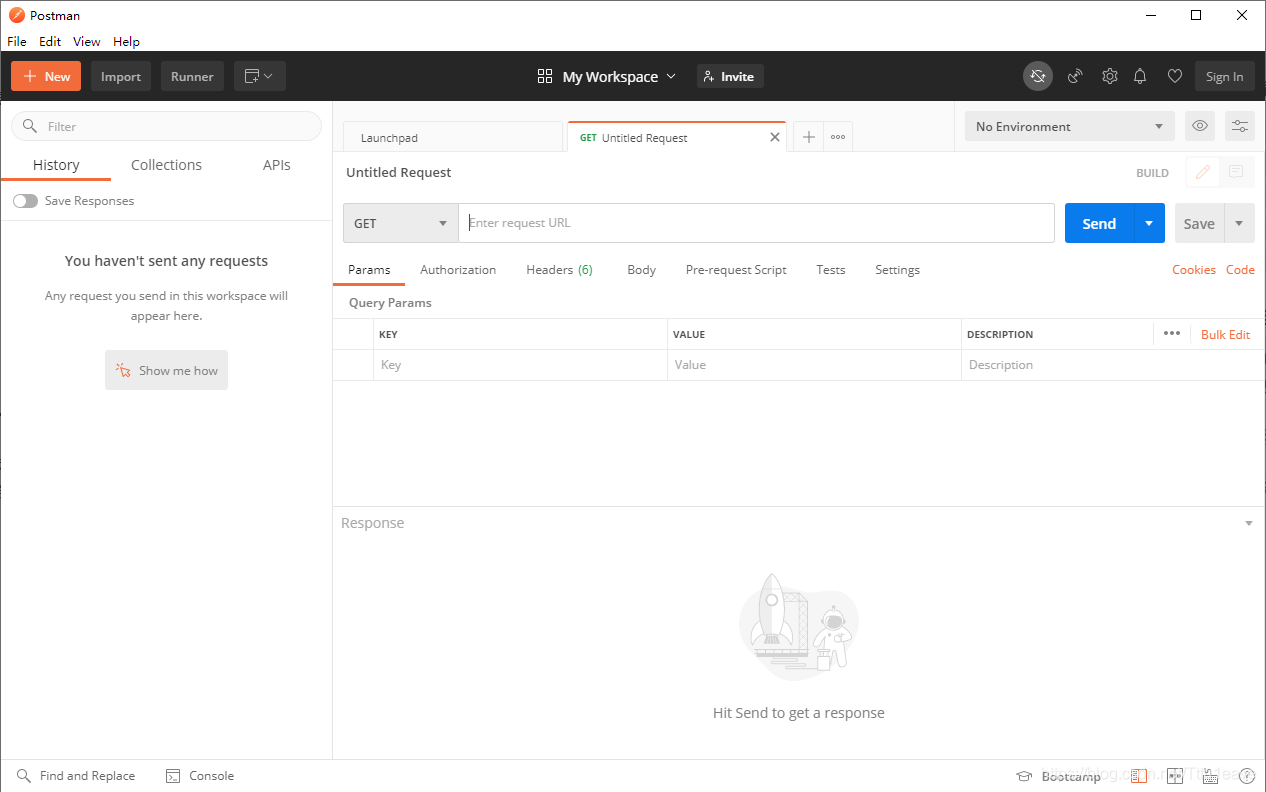1266x792 pixels.
Task: Open the request Settings tab
Action: pos(897,270)
